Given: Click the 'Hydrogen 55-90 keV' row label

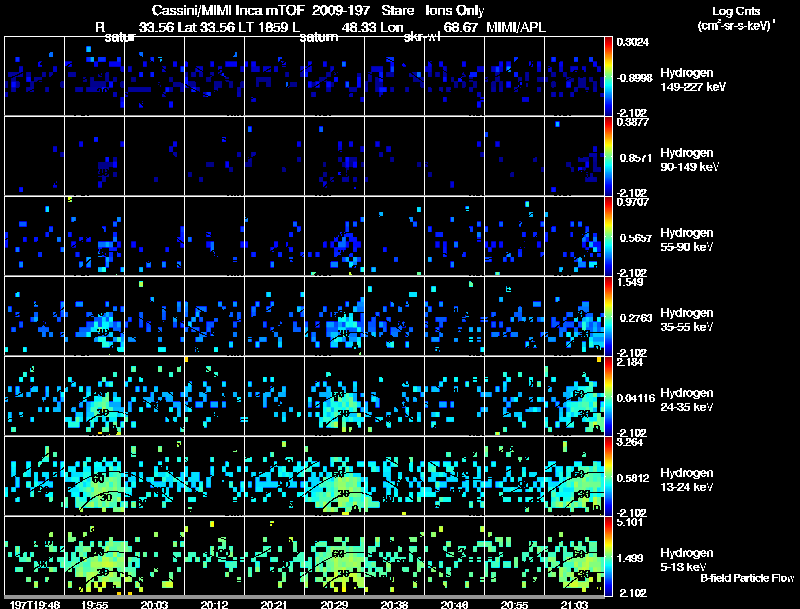Looking at the screenshot, I should pyautogui.click(x=687, y=240).
